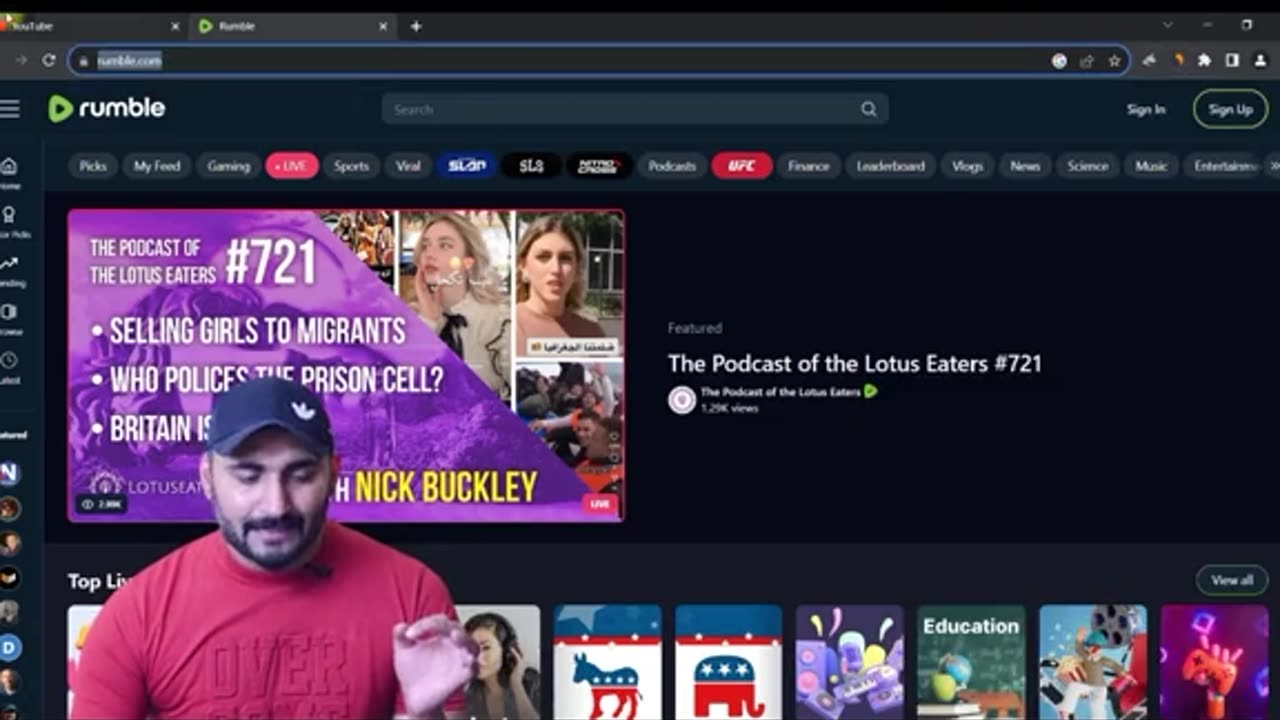Open the Democrat donkey category card
1280x720 pixels.
607,662
